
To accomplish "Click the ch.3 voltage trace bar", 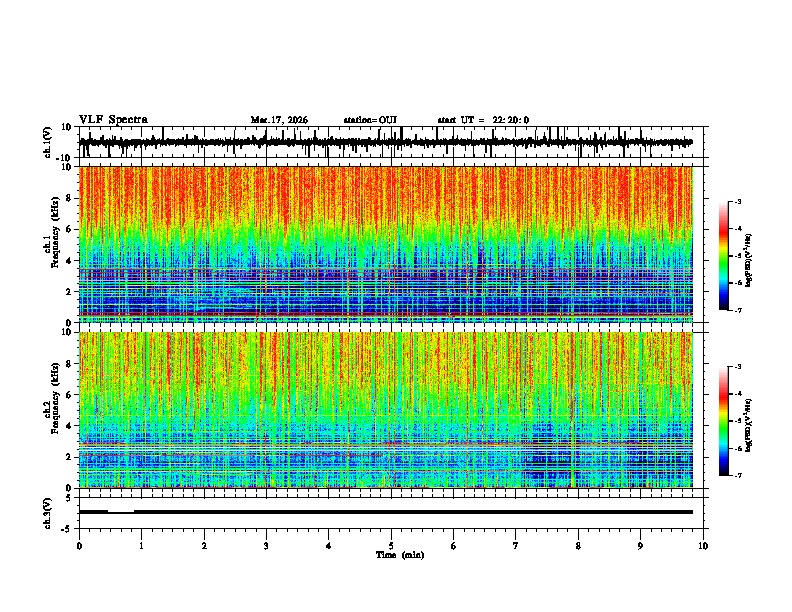I will pyautogui.click(x=386, y=512).
